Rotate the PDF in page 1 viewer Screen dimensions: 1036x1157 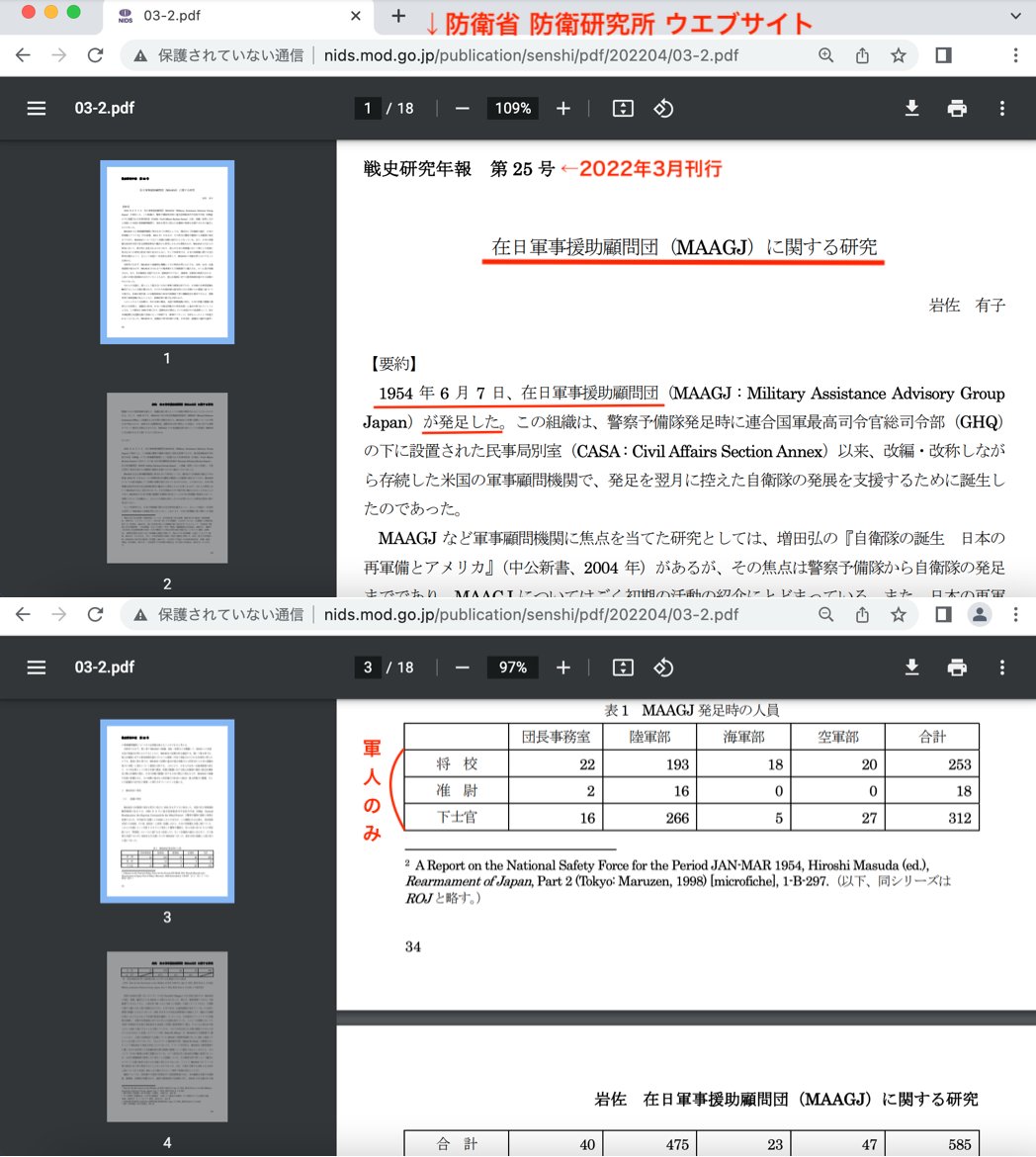[x=663, y=109]
